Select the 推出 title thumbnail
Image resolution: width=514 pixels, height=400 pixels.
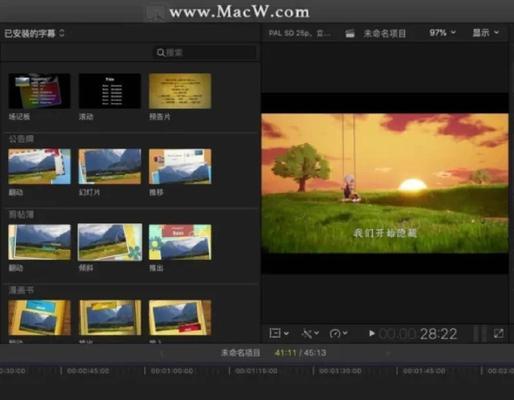[180, 242]
